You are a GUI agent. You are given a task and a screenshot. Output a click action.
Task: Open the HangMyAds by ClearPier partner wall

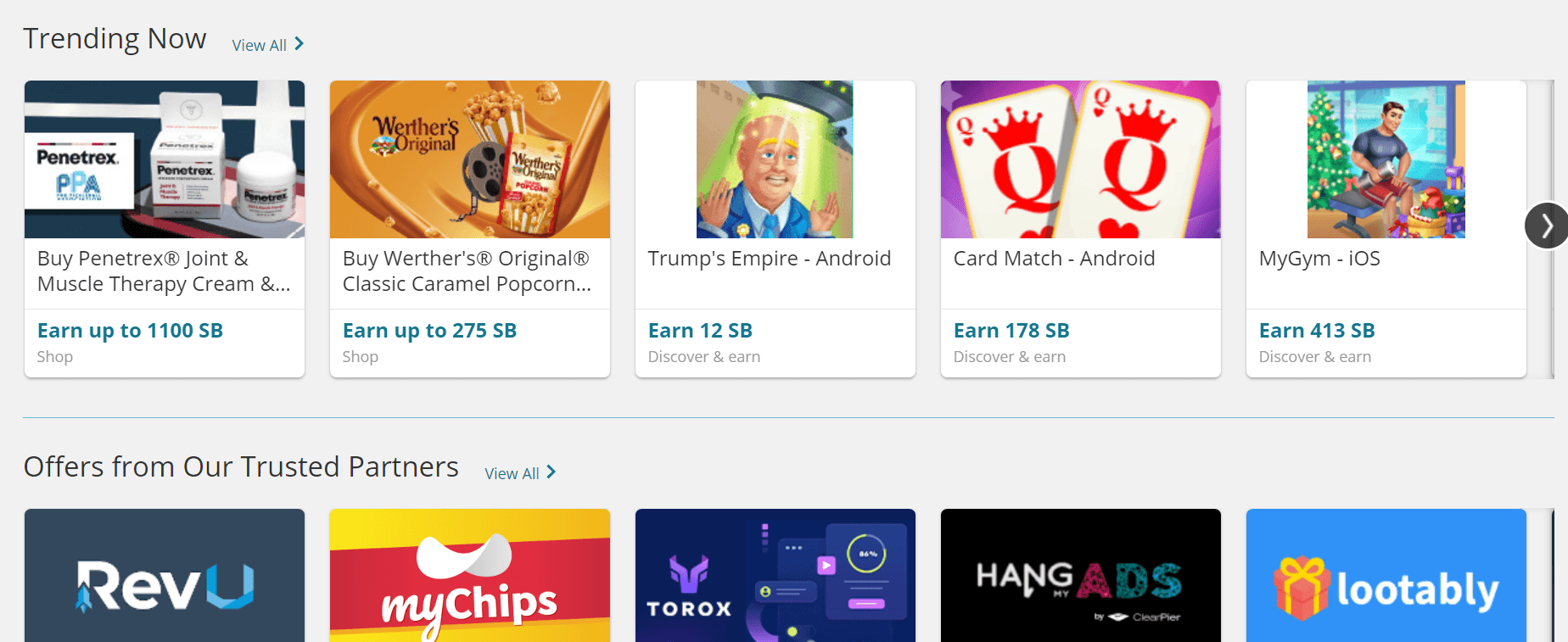tap(1080, 576)
